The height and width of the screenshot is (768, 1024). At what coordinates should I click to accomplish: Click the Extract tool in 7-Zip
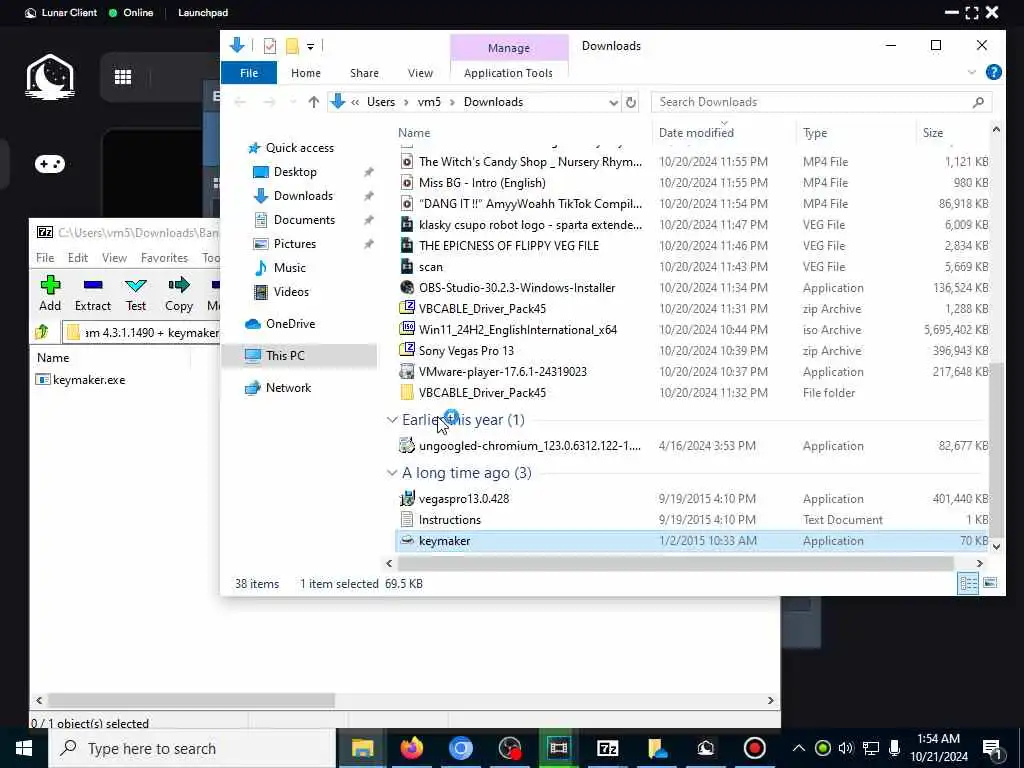(x=93, y=293)
